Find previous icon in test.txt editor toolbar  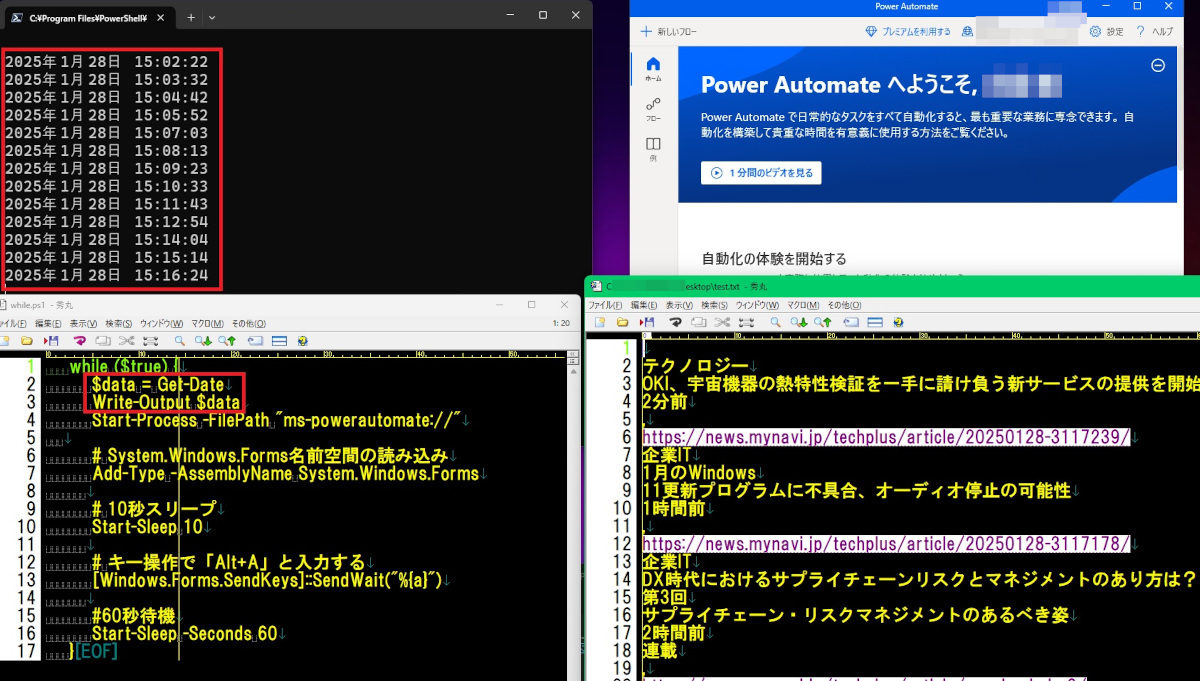point(822,322)
